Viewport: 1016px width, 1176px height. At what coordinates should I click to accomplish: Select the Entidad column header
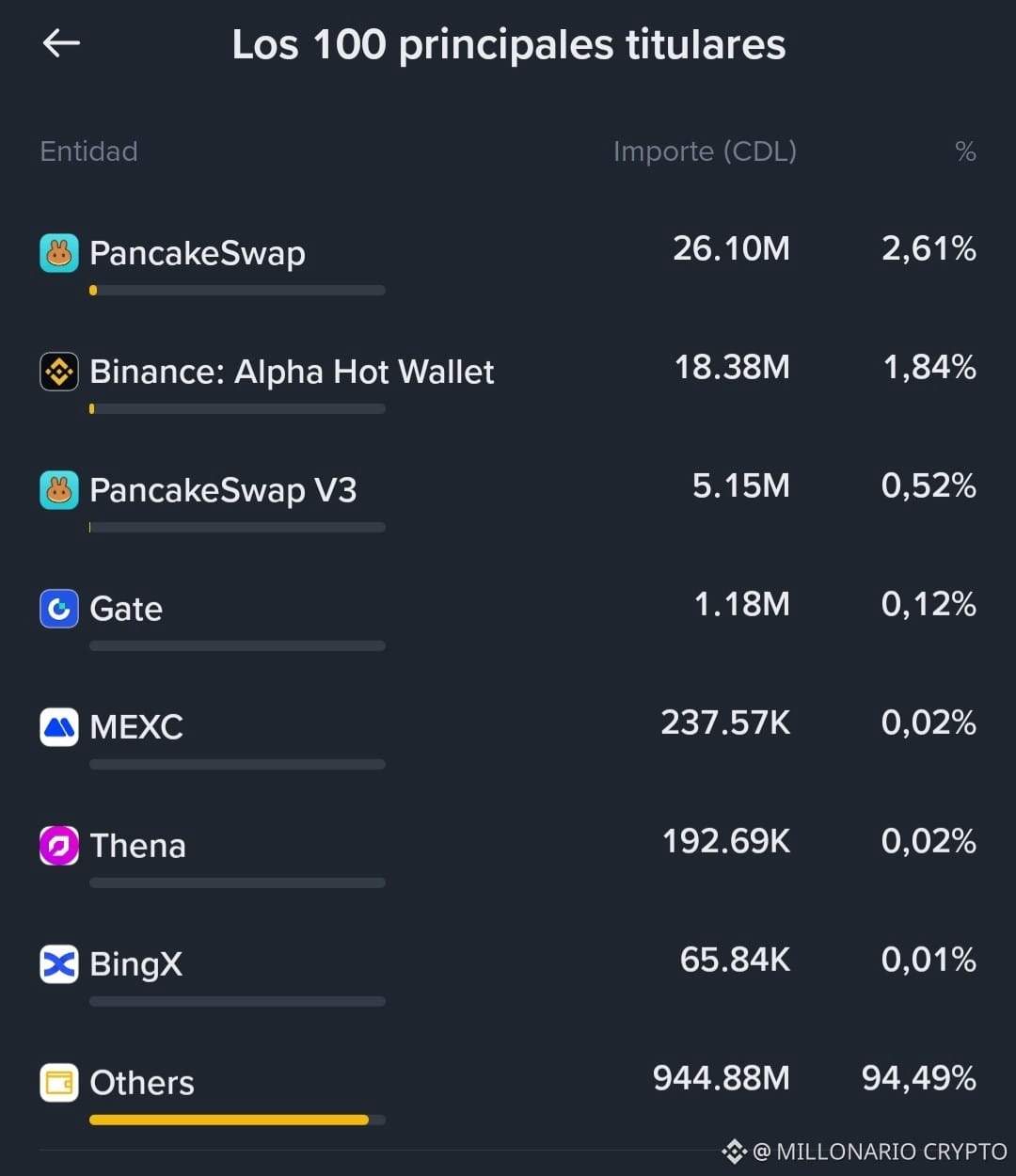click(88, 151)
